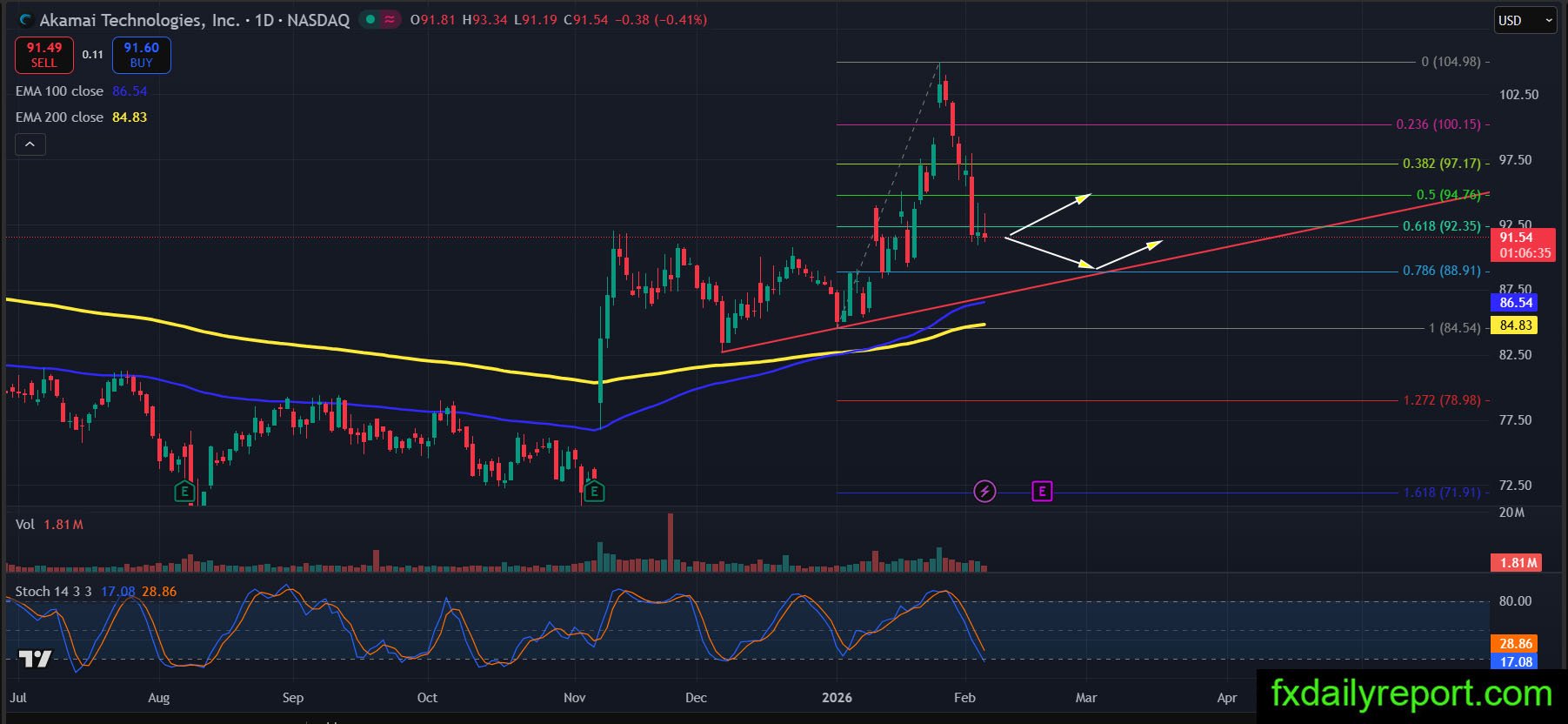The width and height of the screenshot is (1568, 724).
Task: Click the purple lightning event marker
Action: click(x=984, y=492)
